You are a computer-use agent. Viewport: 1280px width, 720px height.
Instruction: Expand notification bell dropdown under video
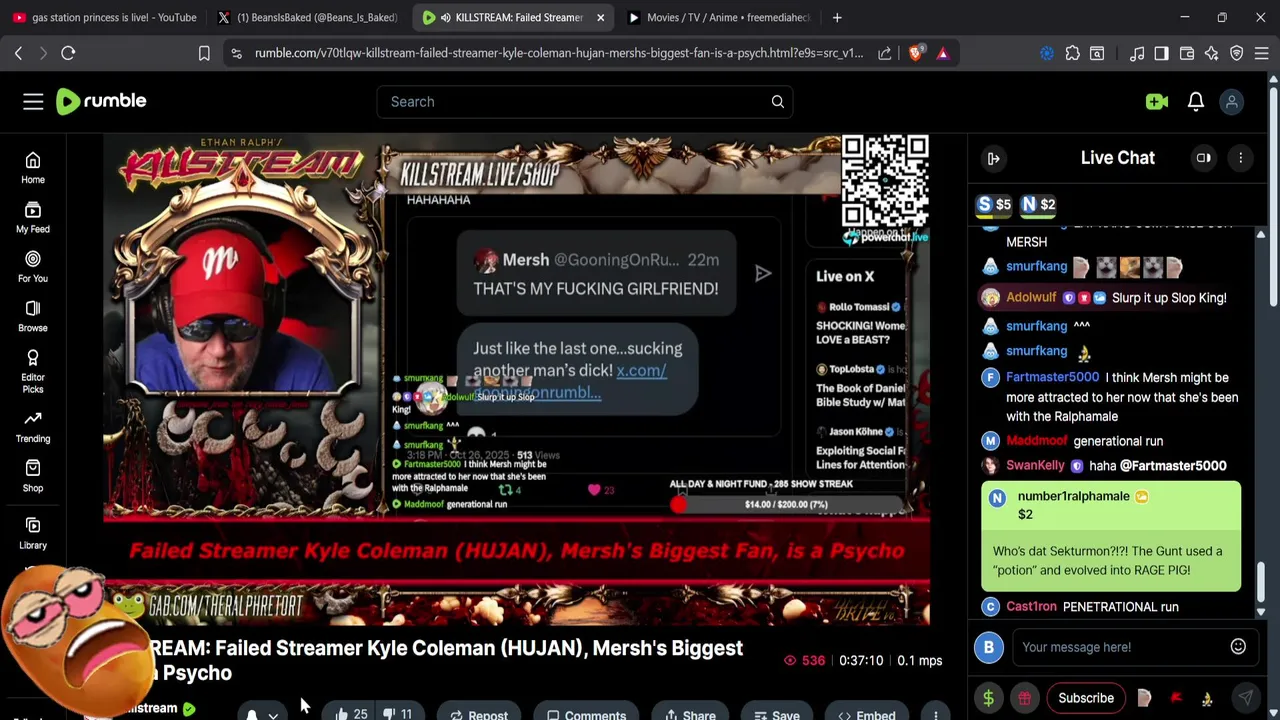coord(272,715)
